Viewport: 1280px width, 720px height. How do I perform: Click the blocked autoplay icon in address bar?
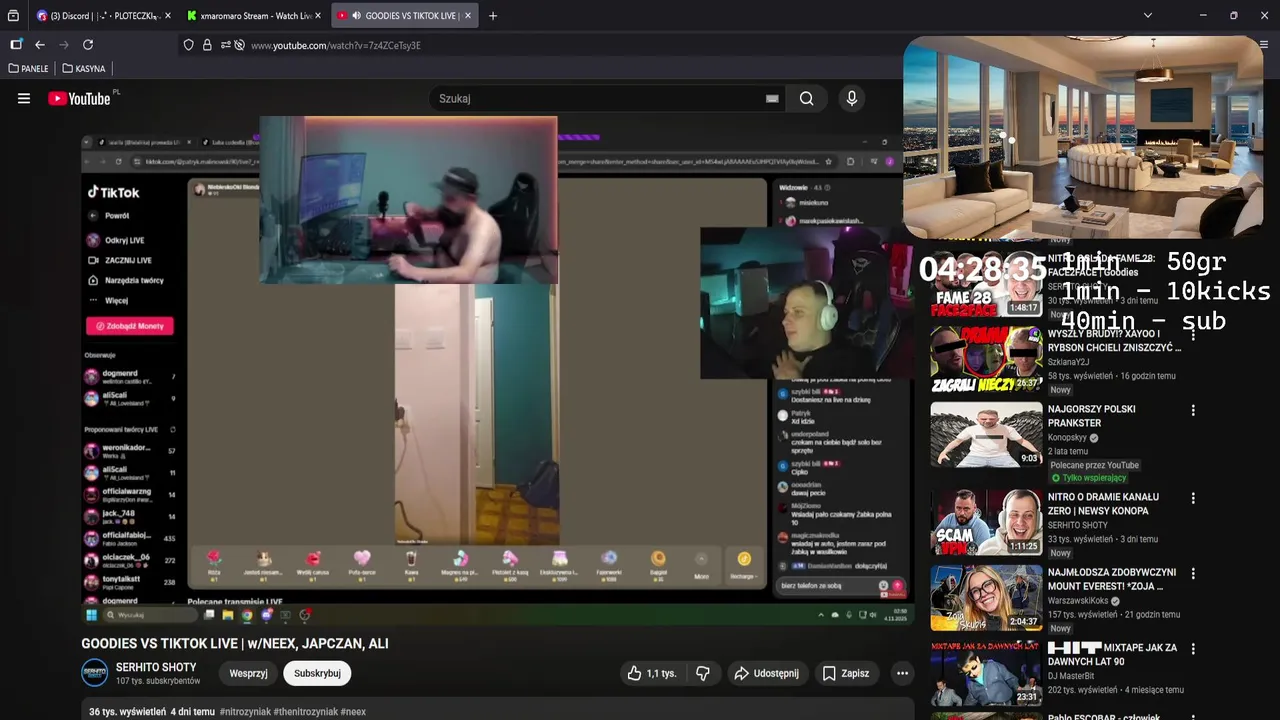pos(240,45)
